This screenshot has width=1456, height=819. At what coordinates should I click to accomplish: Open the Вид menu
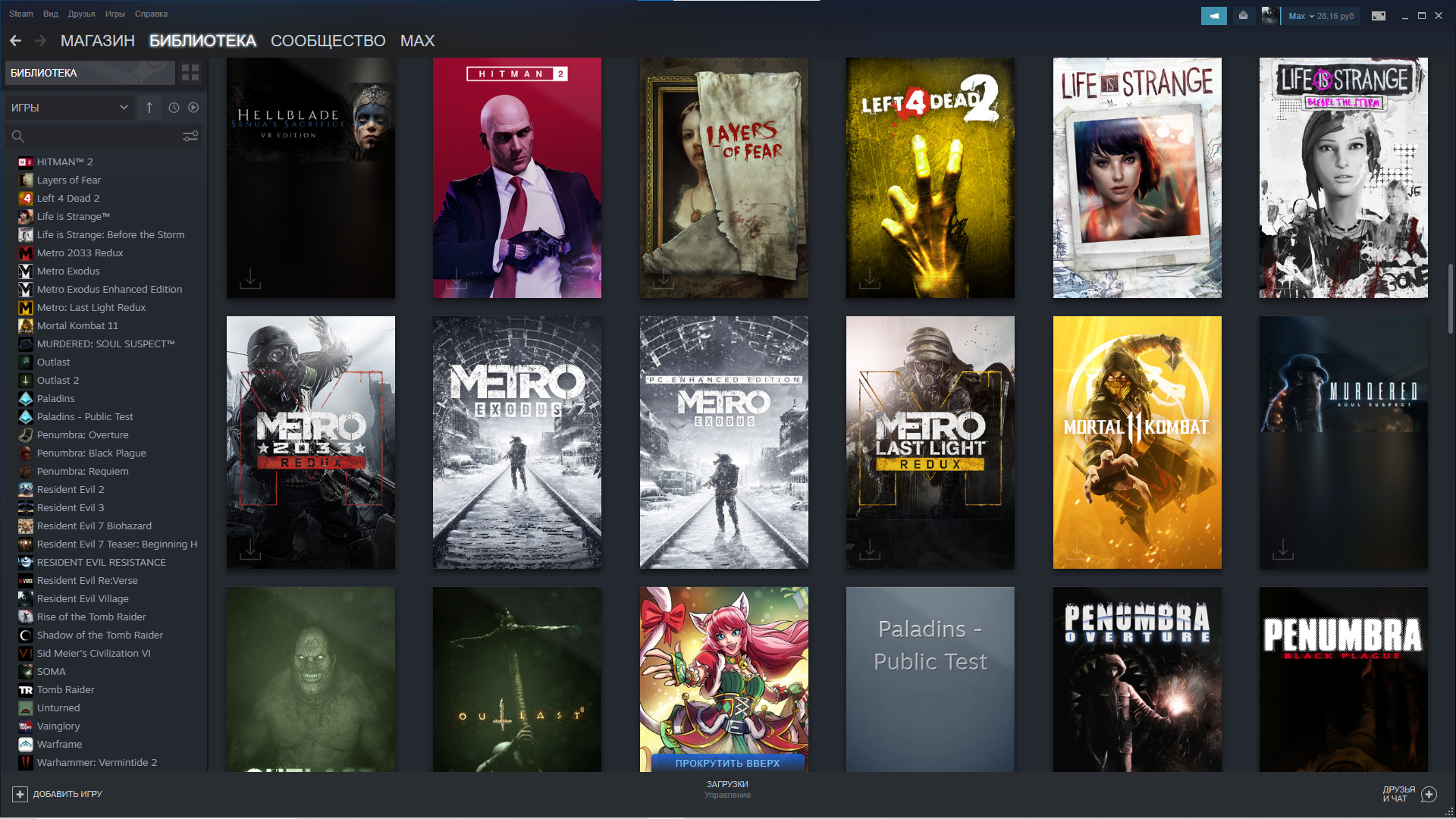51,14
